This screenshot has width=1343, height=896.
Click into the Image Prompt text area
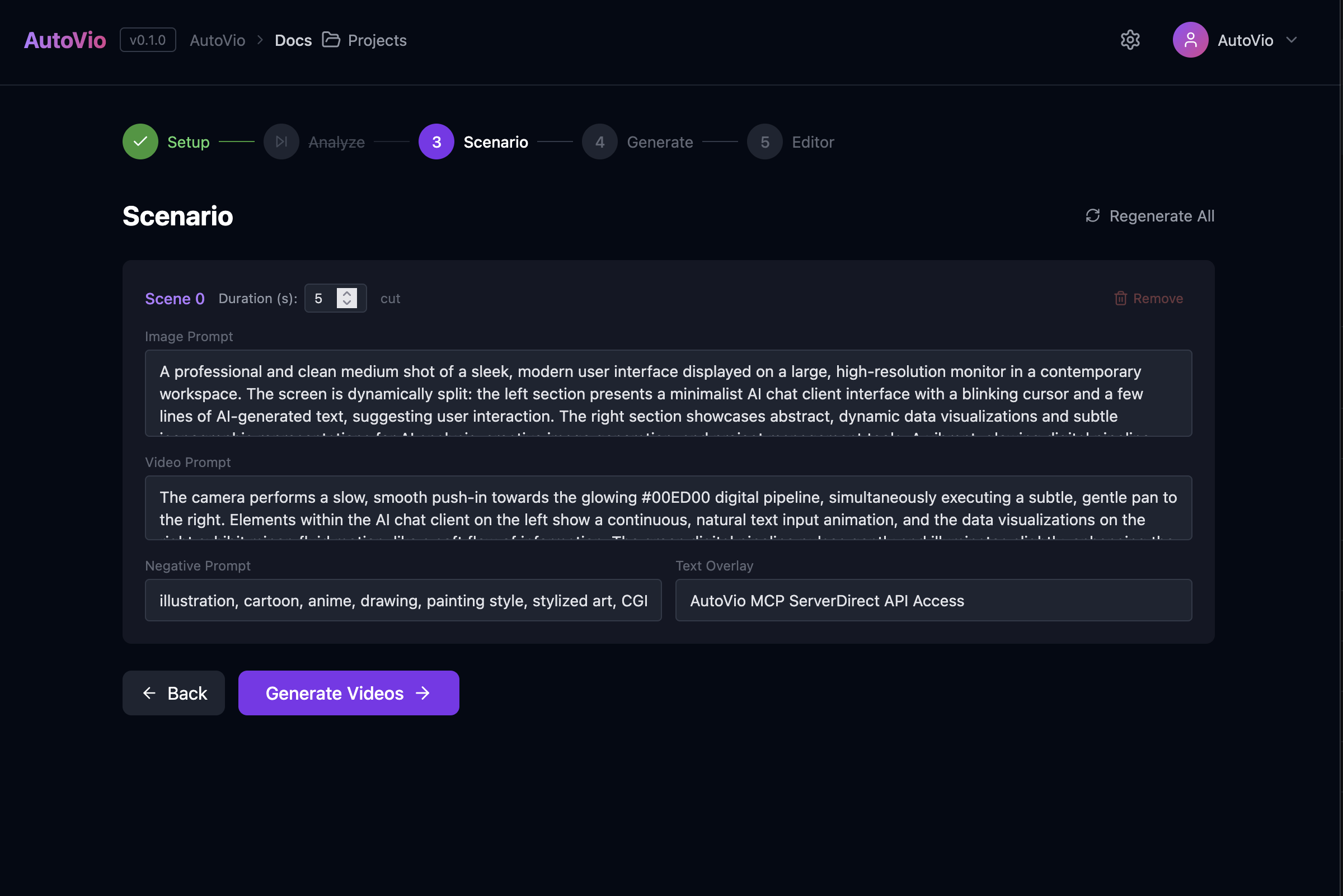(668, 393)
